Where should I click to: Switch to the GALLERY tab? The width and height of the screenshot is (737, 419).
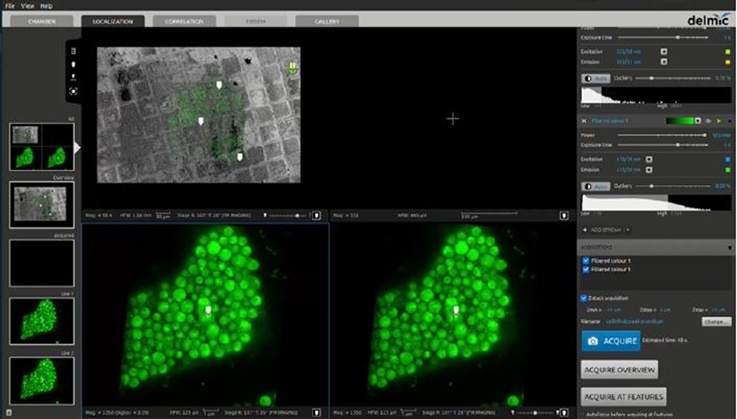pos(327,22)
